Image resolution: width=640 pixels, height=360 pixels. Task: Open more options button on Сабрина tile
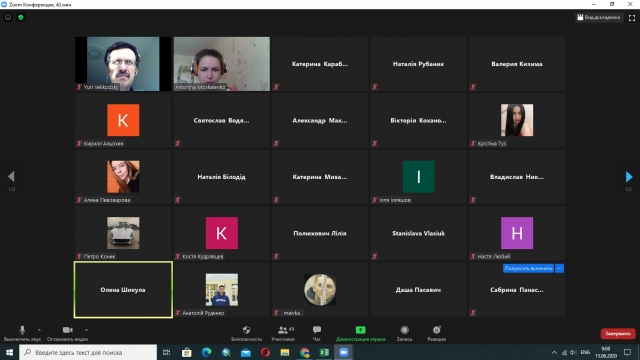coord(560,268)
